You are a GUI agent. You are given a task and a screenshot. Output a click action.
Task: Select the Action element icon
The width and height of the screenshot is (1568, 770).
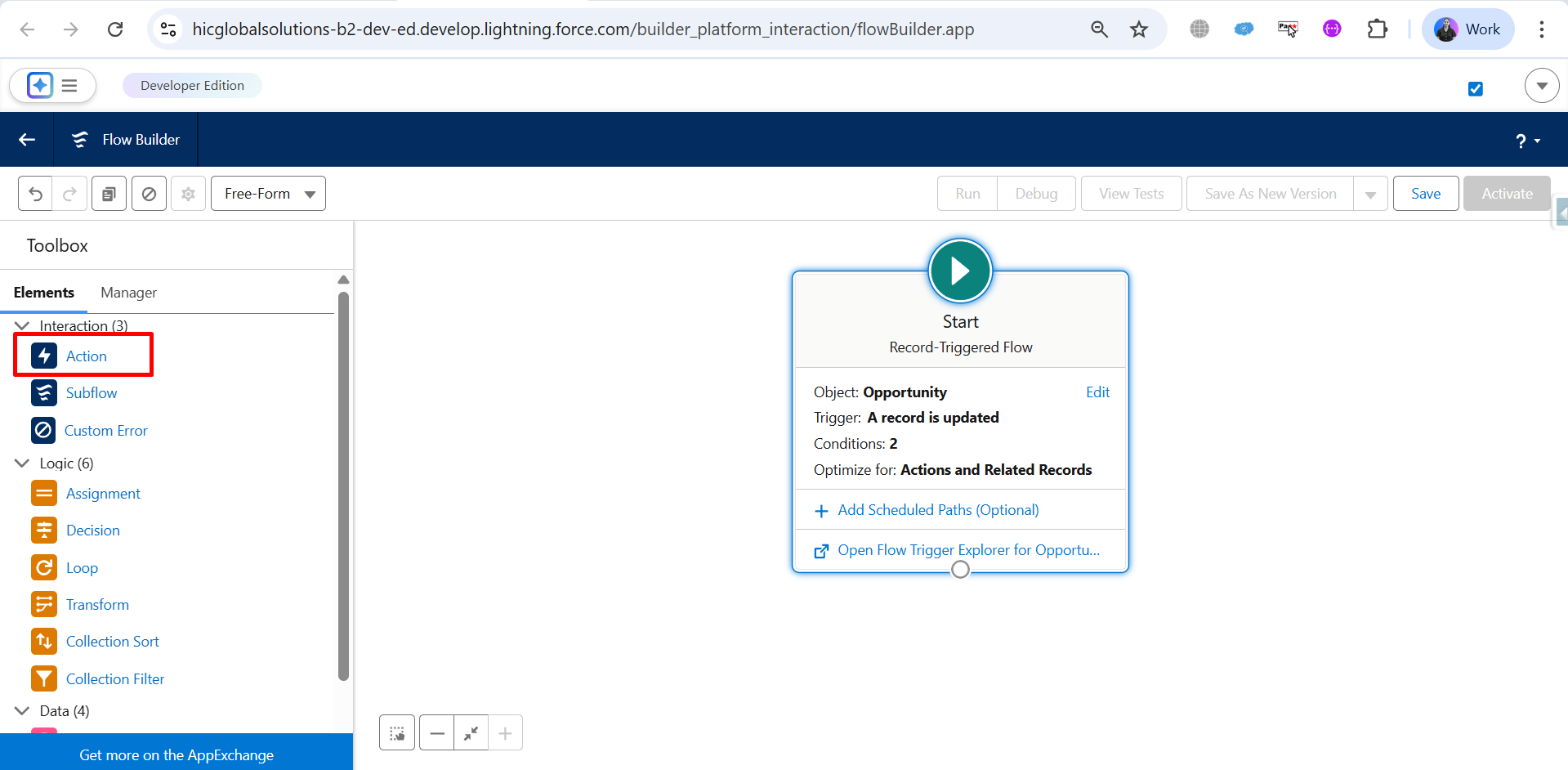coord(44,356)
